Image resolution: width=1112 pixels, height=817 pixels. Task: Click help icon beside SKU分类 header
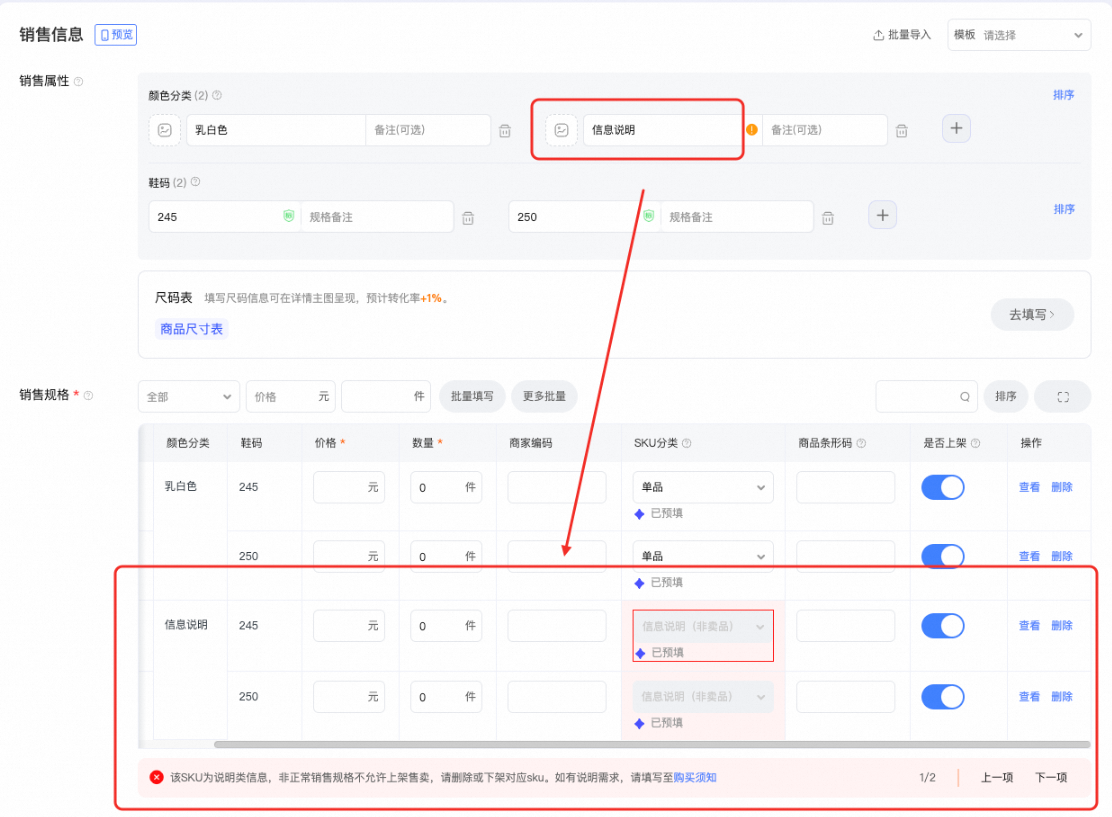point(686,443)
